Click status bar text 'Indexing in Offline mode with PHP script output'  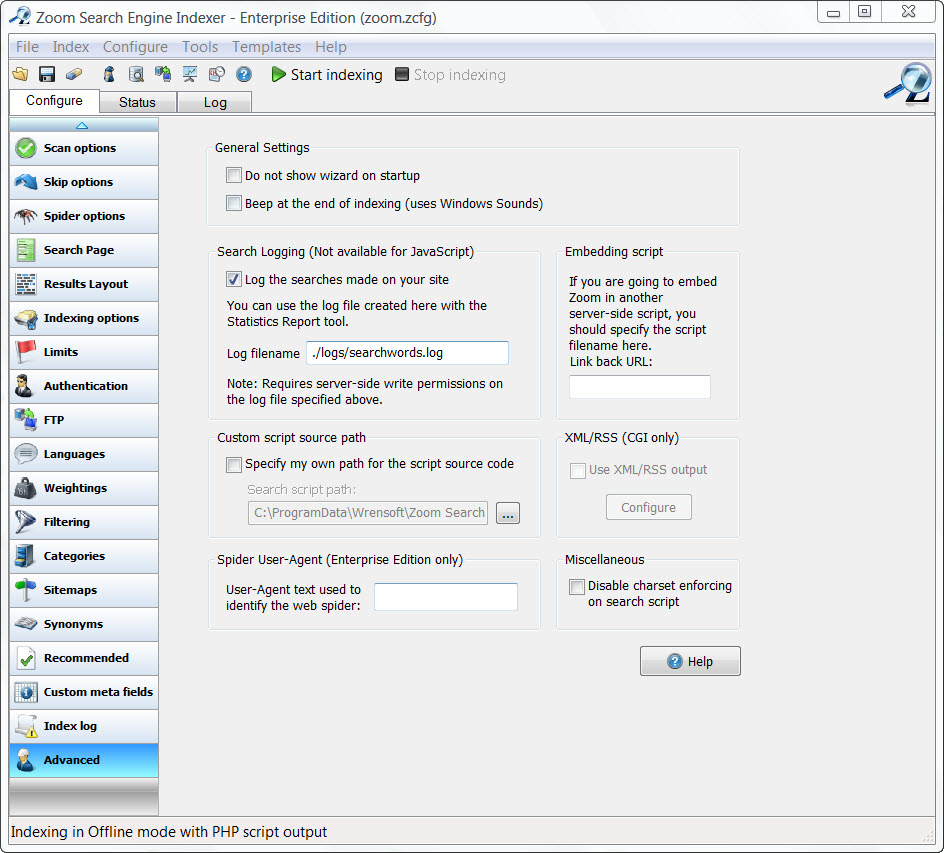pos(169,832)
